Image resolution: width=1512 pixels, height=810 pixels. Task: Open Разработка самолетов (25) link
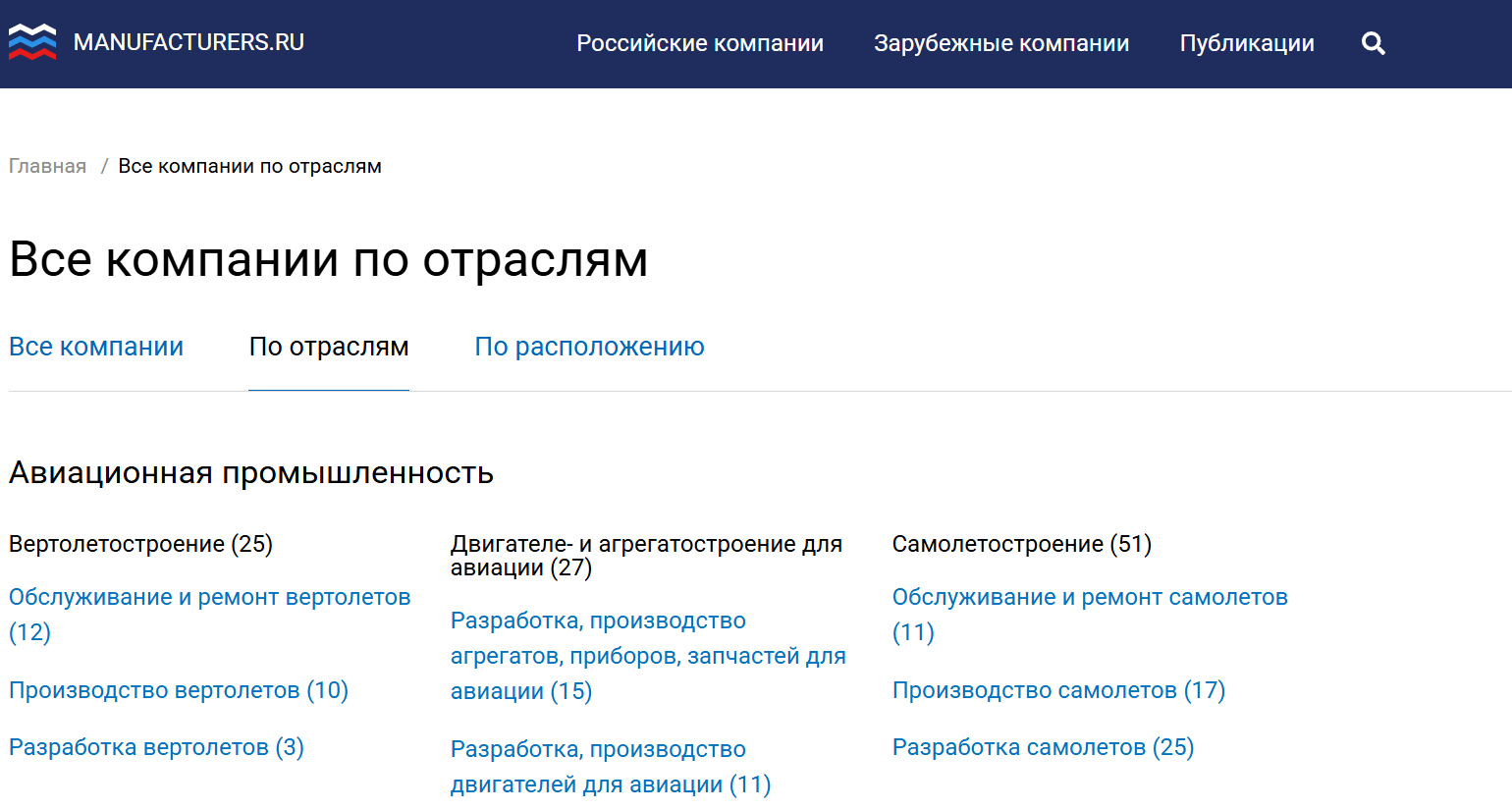coord(1043,747)
